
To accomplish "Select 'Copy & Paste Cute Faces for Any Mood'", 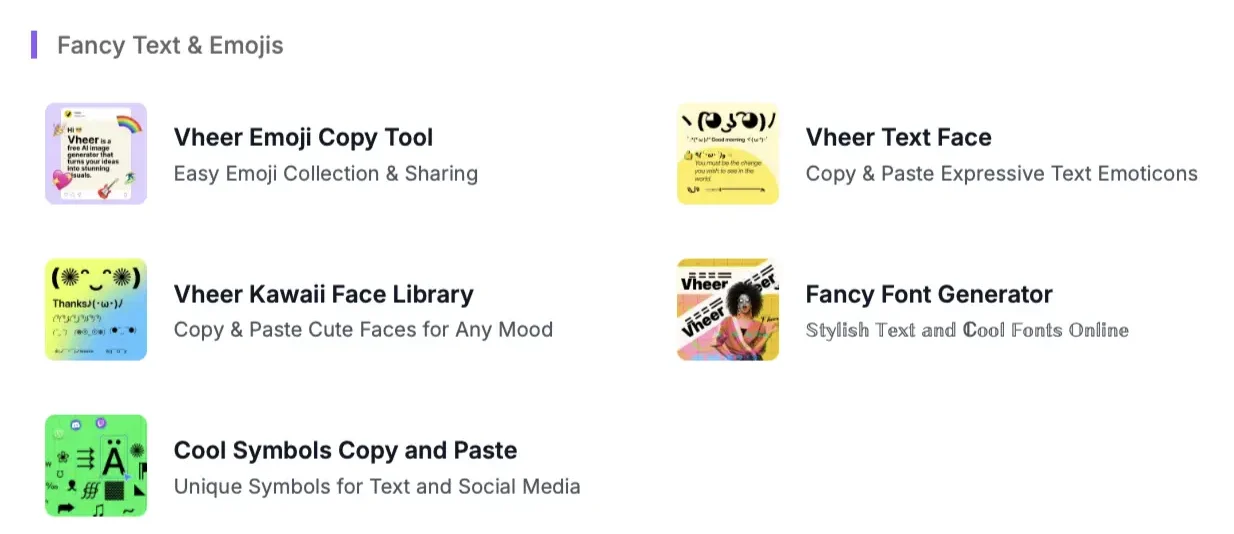I will pyautogui.click(x=363, y=329).
